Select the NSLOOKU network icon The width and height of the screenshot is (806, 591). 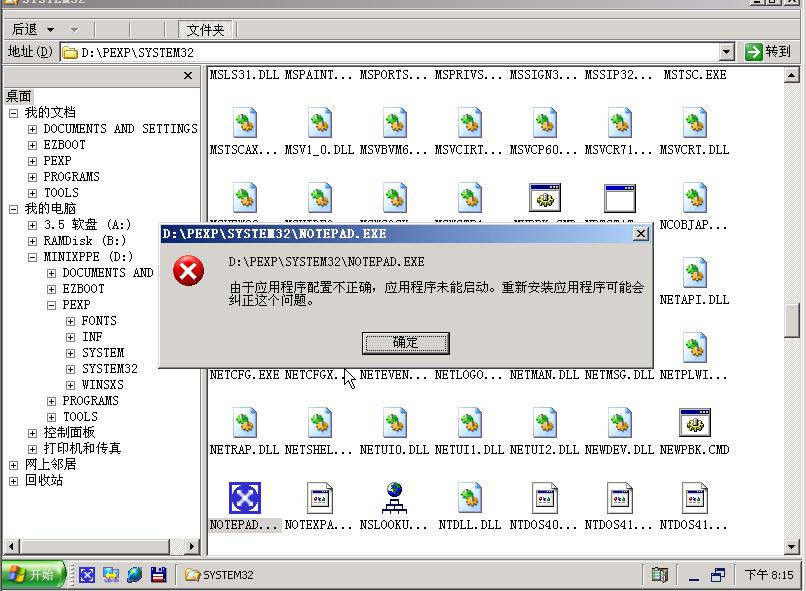pos(395,498)
